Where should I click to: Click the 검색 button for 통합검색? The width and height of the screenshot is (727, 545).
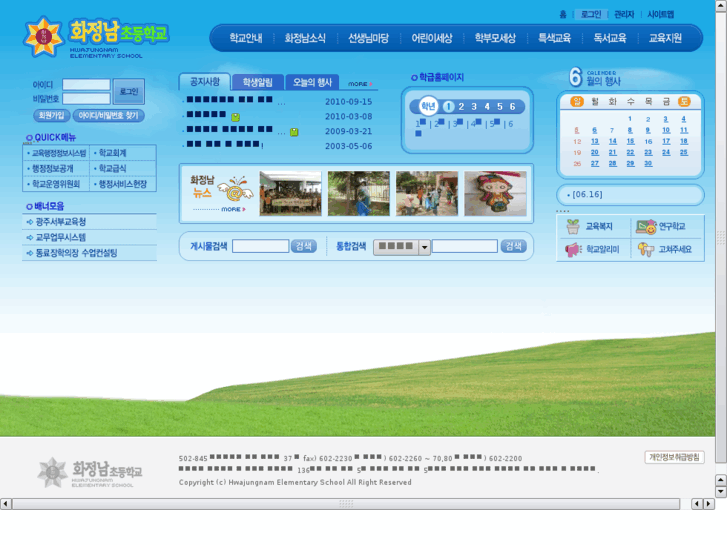coord(514,246)
